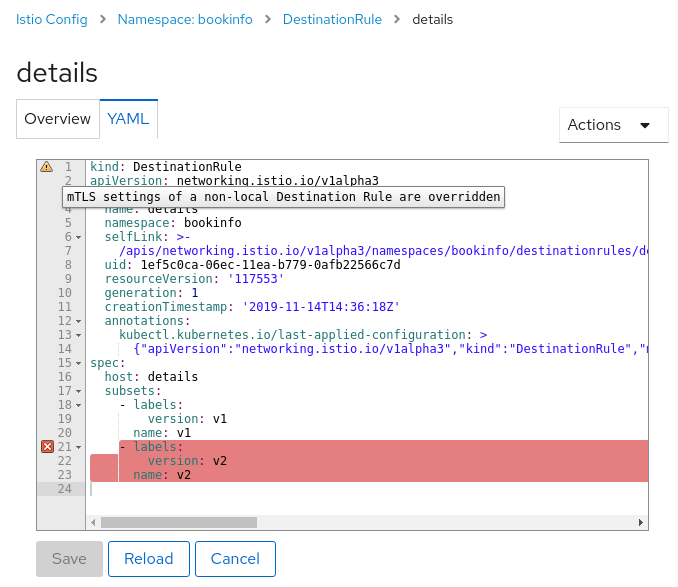This screenshot has width=678, height=587.
Task: Collapse the spec section on line 15
Action: click(78, 364)
